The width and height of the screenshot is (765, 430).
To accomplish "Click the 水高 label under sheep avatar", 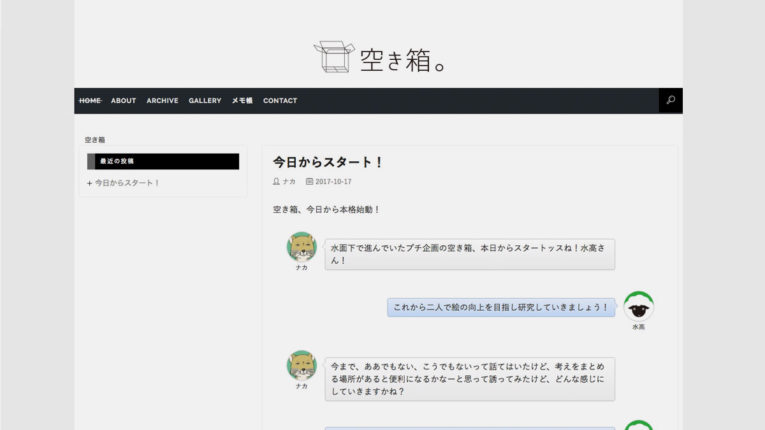I will [639, 327].
